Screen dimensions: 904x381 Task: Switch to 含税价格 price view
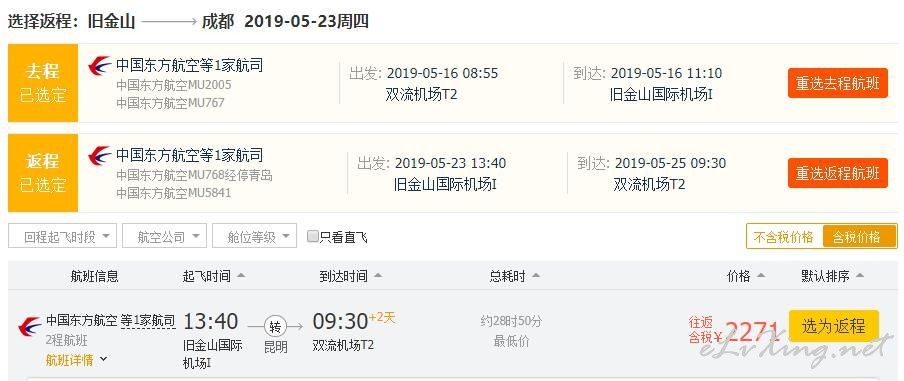click(x=859, y=236)
